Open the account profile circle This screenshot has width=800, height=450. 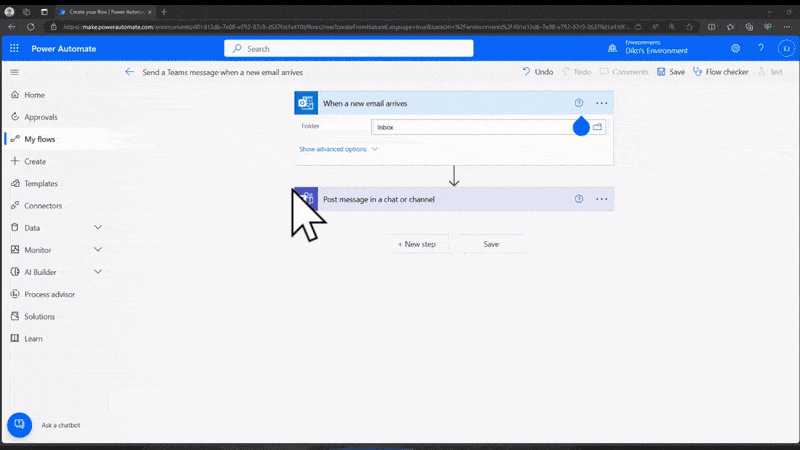coord(786,48)
